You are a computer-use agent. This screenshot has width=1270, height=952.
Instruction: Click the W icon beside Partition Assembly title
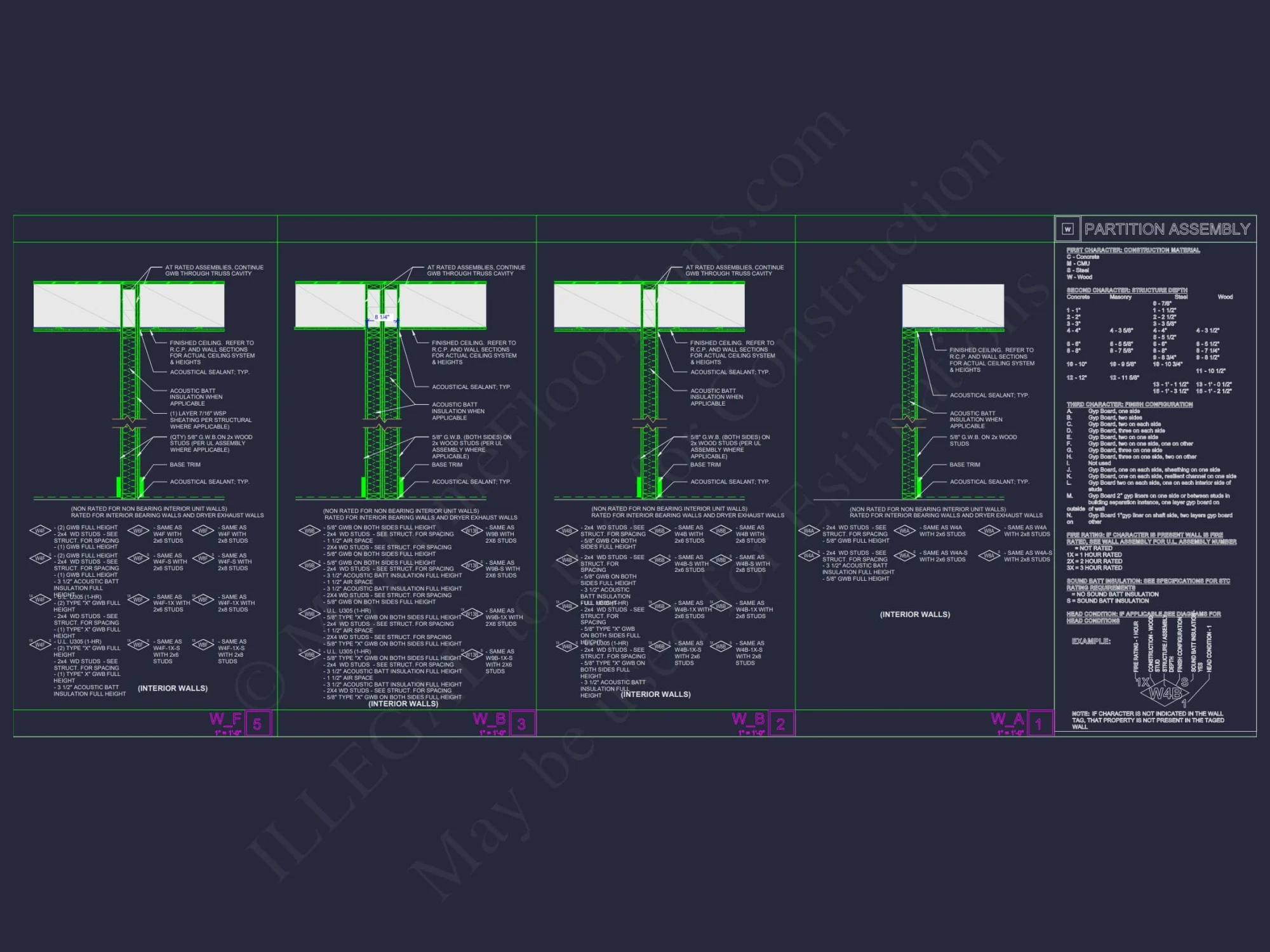tap(1067, 229)
